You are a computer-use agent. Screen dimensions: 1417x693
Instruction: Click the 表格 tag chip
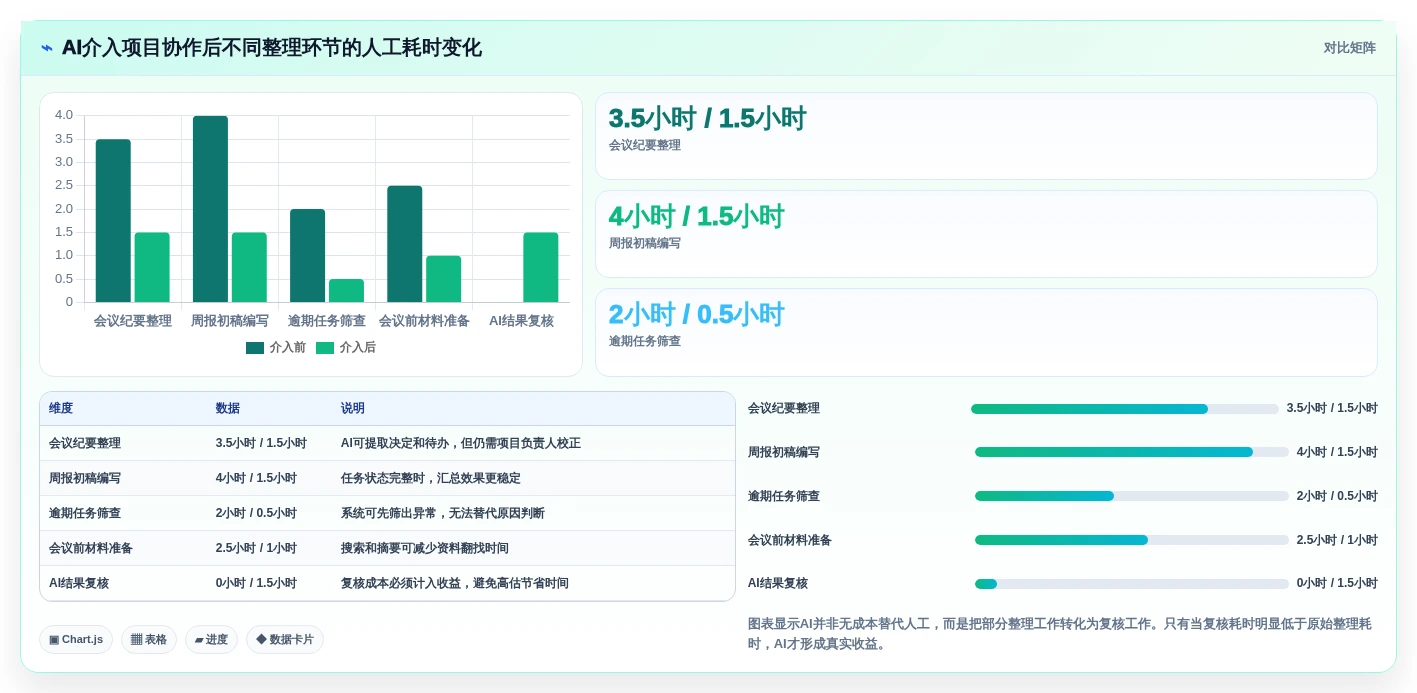(x=149, y=640)
